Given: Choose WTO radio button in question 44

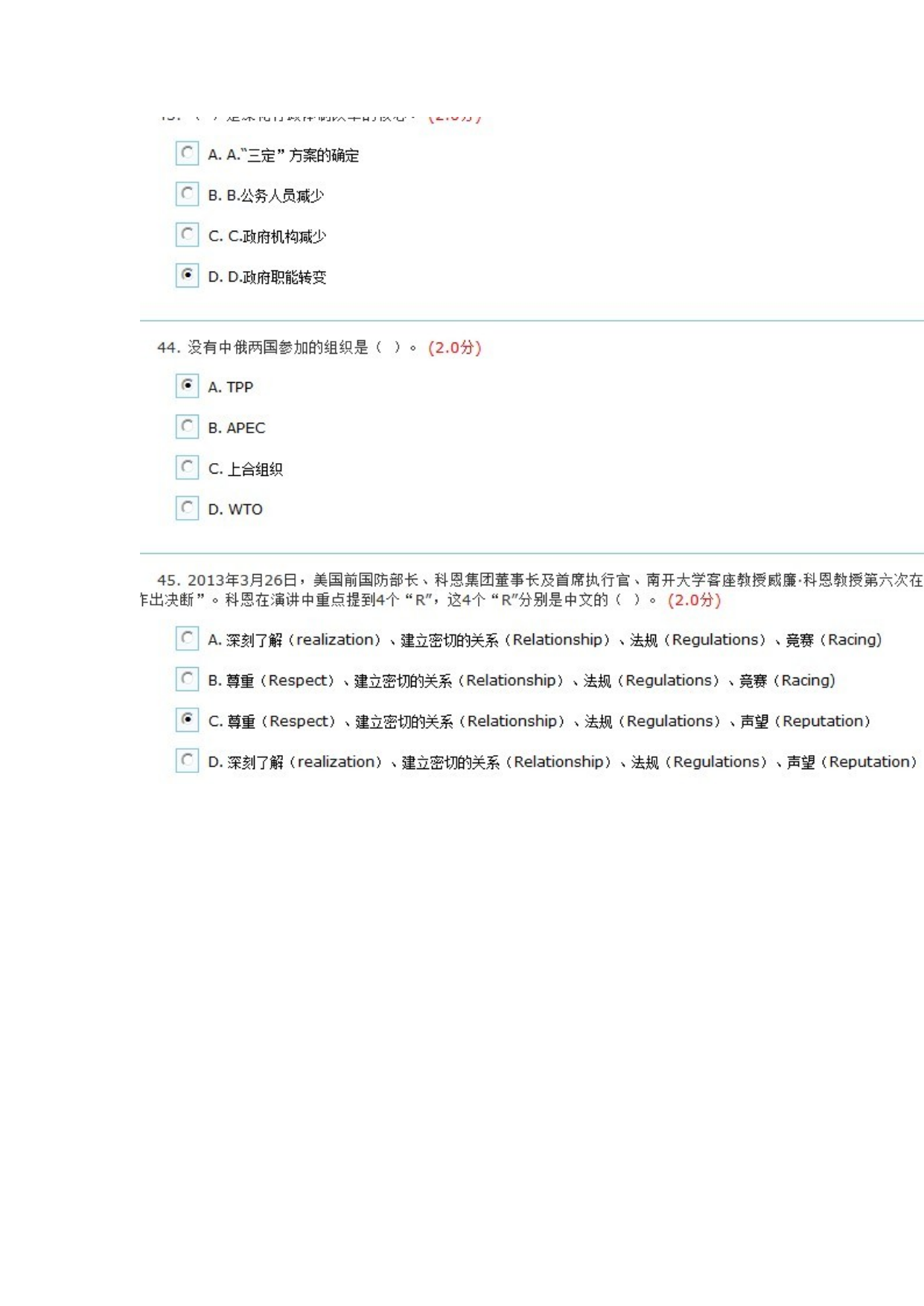Looking at the screenshot, I should (x=187, y=509).
